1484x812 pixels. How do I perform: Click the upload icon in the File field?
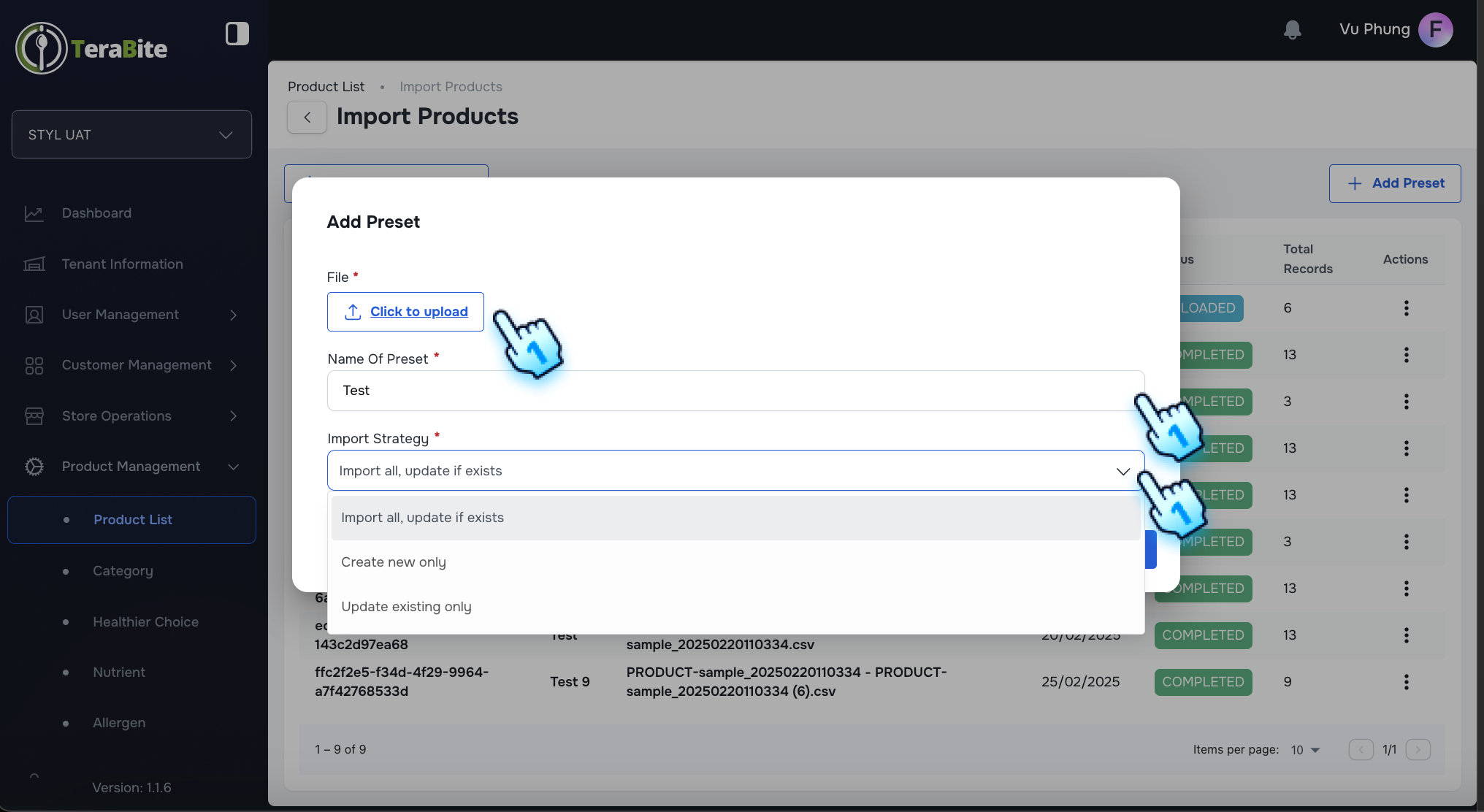click(x=353, y=311)
